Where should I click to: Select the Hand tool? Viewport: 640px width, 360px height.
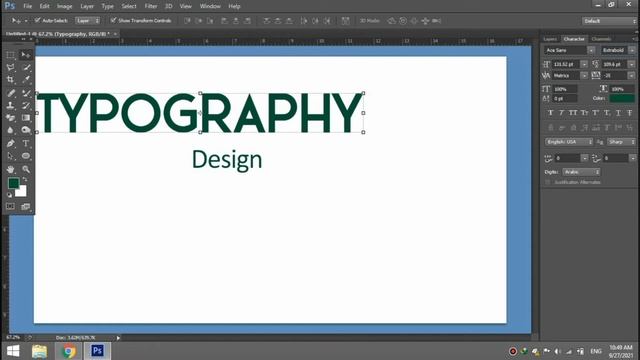(x=11, y=169)
